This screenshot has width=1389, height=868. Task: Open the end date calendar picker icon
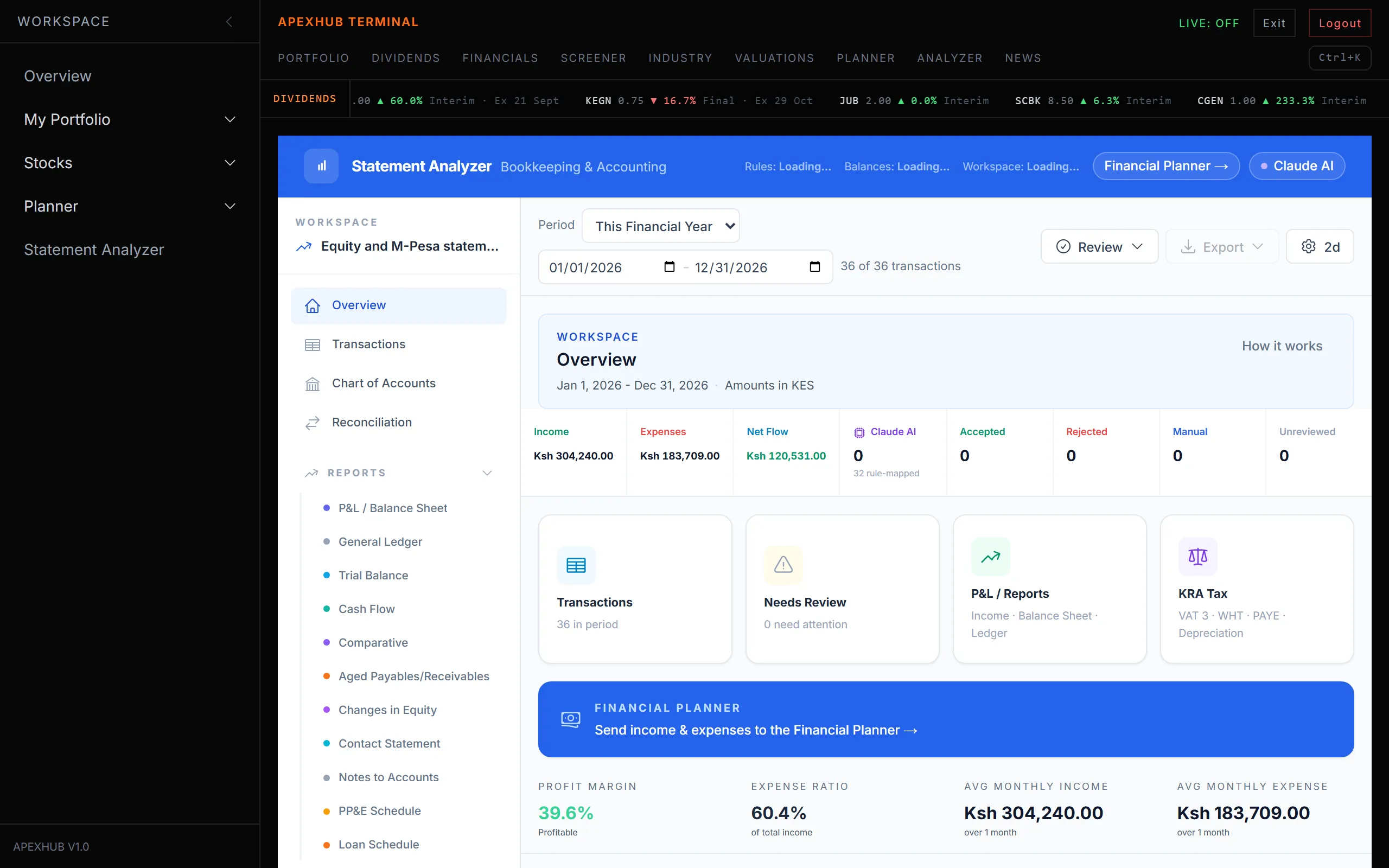pos(814,267)
